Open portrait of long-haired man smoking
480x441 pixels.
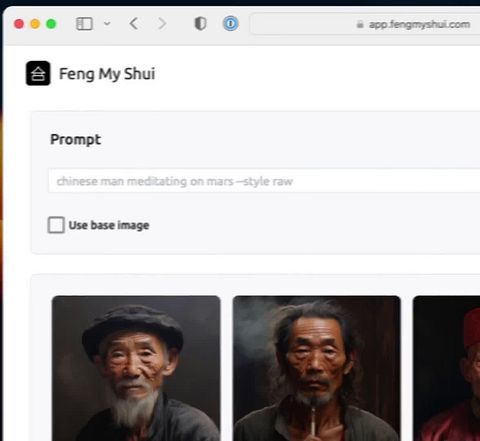(x=317, y=368)
